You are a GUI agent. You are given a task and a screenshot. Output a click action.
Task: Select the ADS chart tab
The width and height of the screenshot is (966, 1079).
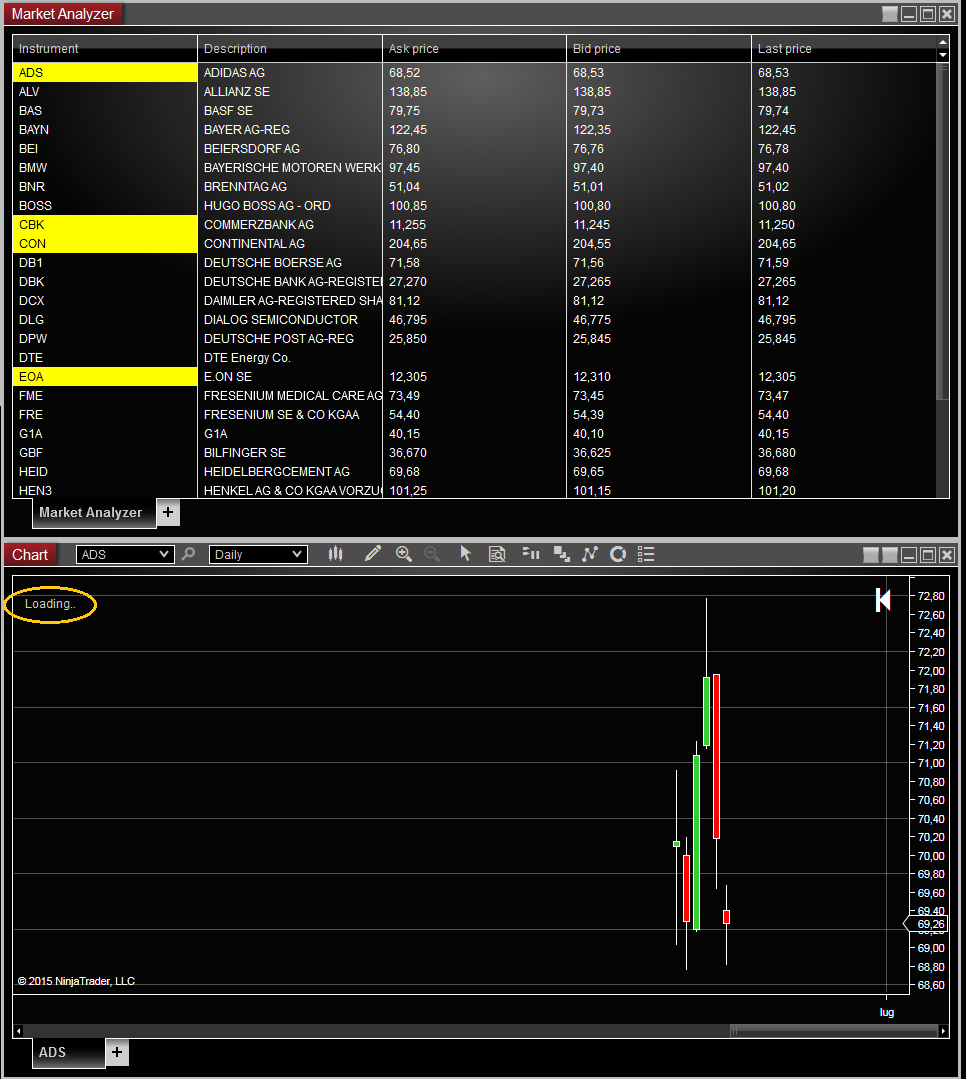68,1052
